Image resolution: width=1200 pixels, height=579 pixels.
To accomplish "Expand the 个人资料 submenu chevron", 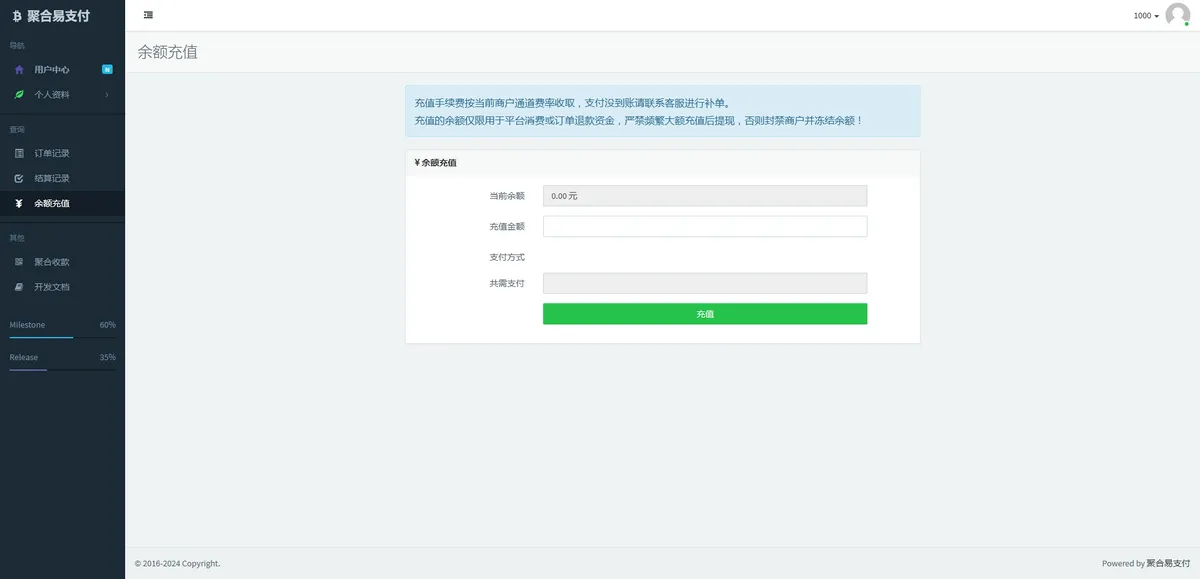I will (x=107, y=97).
